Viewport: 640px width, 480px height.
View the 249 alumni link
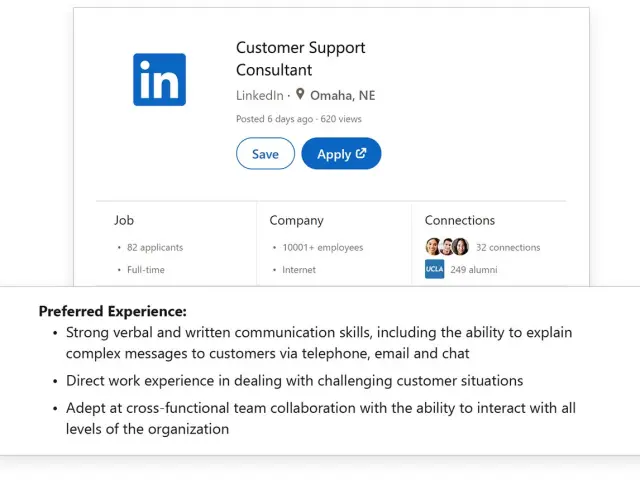pyautogui.click(x=474, y=269)
